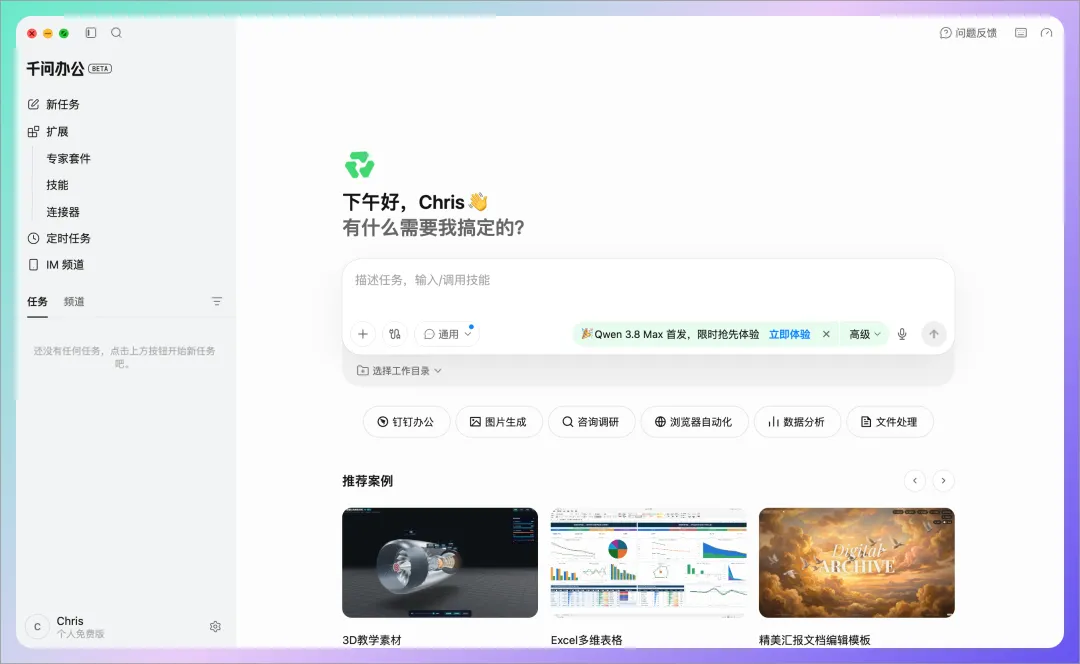
Task: Switch to the 任务 tab
Action: 37,302
